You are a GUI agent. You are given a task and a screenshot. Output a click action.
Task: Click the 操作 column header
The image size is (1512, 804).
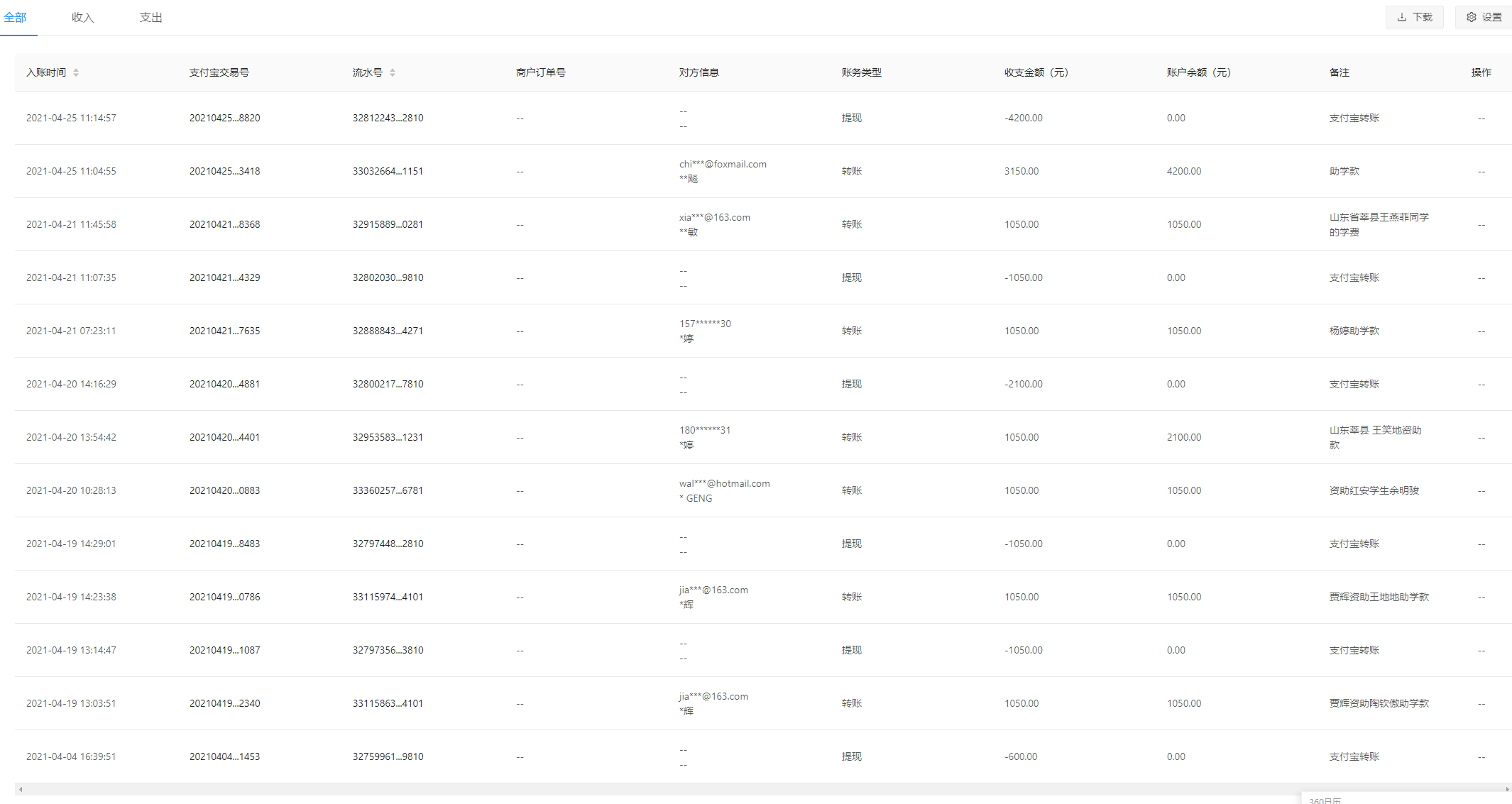(1481, 72)
